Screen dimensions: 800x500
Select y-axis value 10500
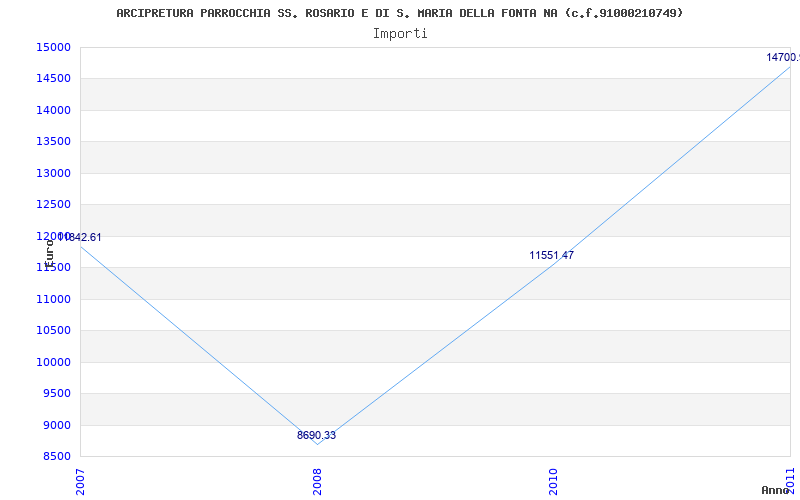(x=53, y=331)
